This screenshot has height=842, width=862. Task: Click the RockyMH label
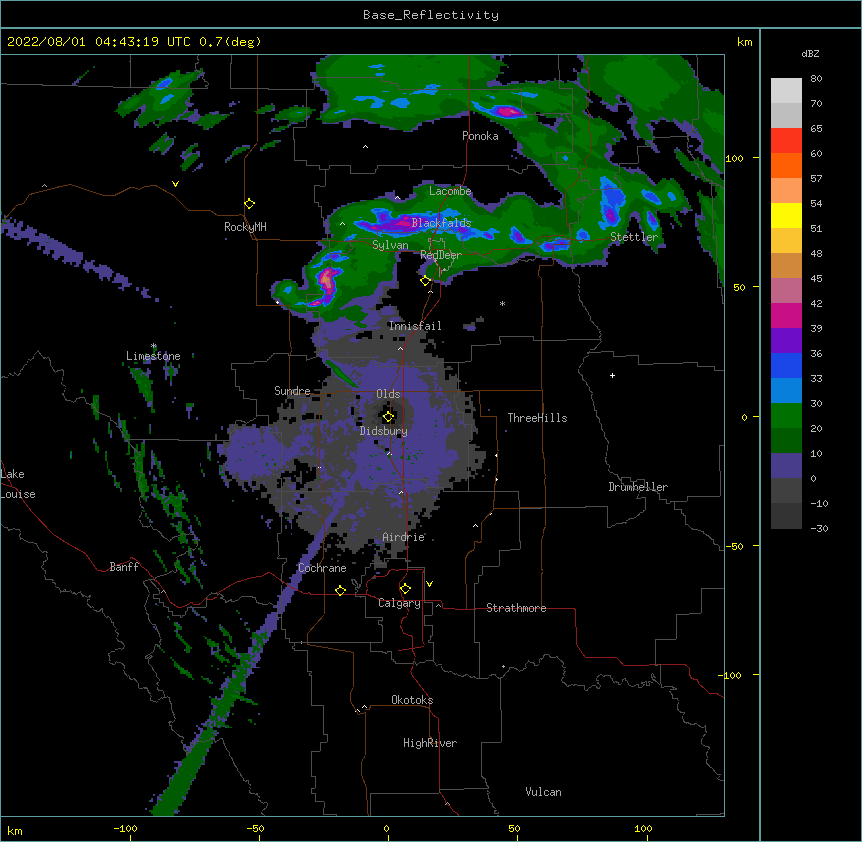[245, 227]
